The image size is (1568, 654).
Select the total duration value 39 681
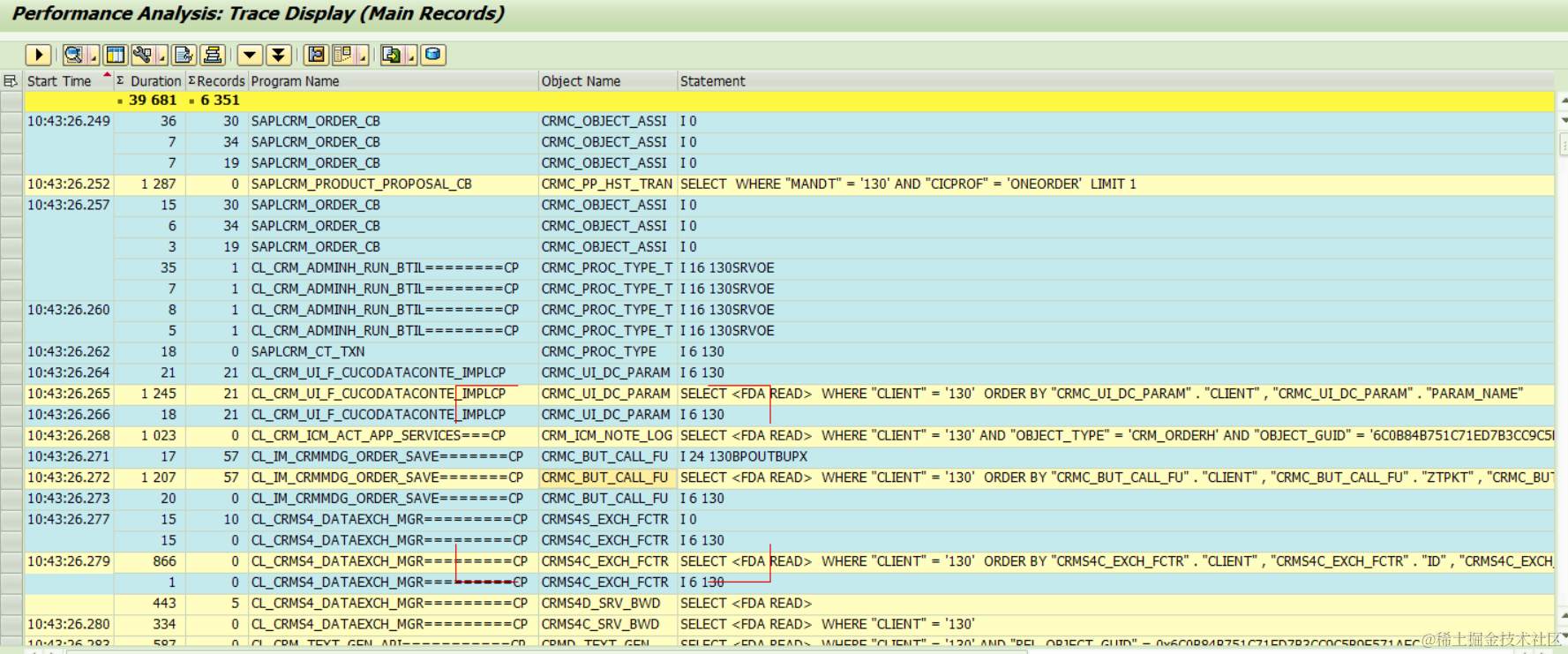(x=153, y=101)
